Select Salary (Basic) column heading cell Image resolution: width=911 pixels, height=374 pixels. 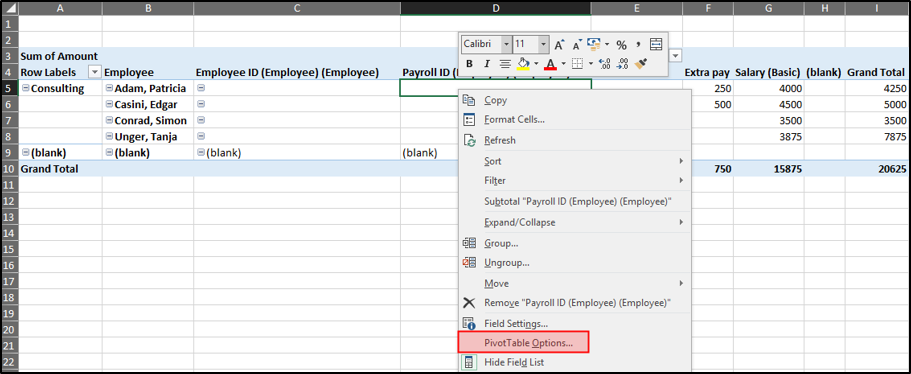click(768, 72)
